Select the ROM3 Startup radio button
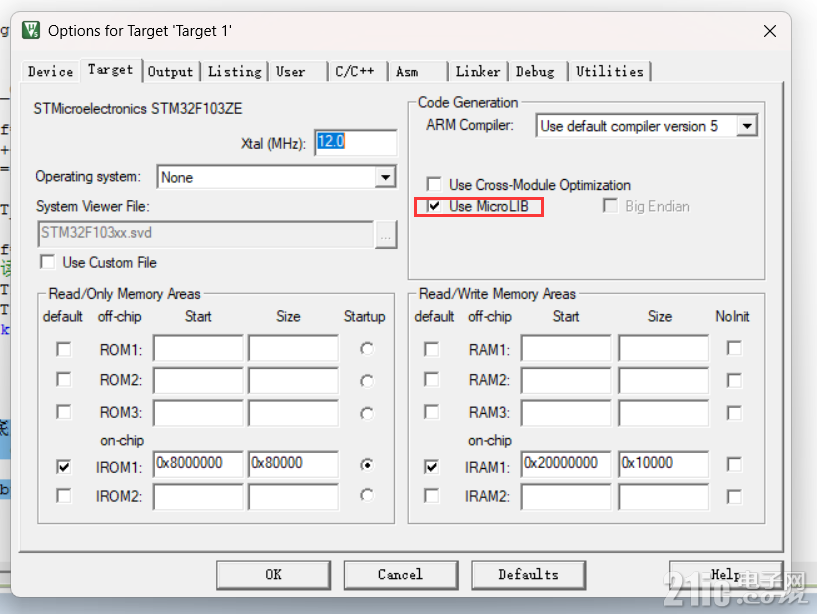 pos(367,413)
